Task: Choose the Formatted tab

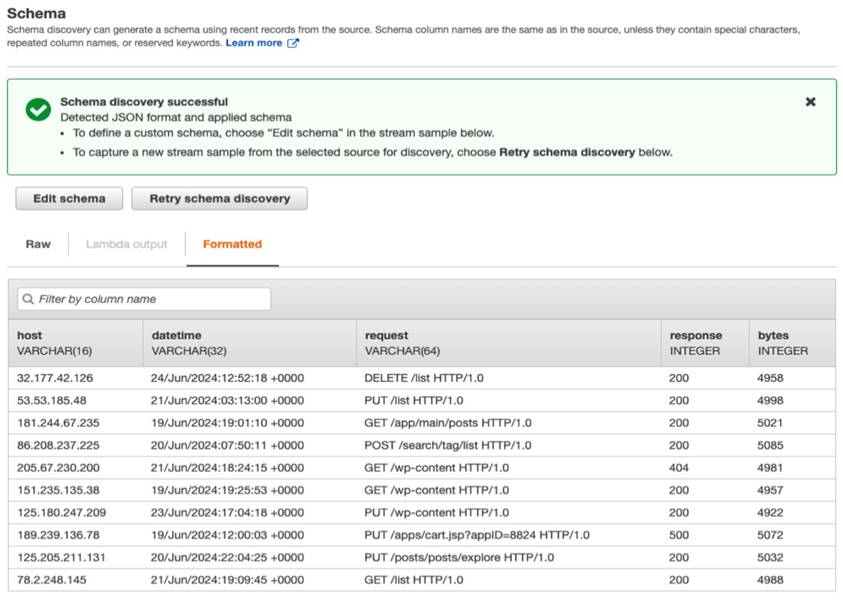Action: (x=232, y=244)
